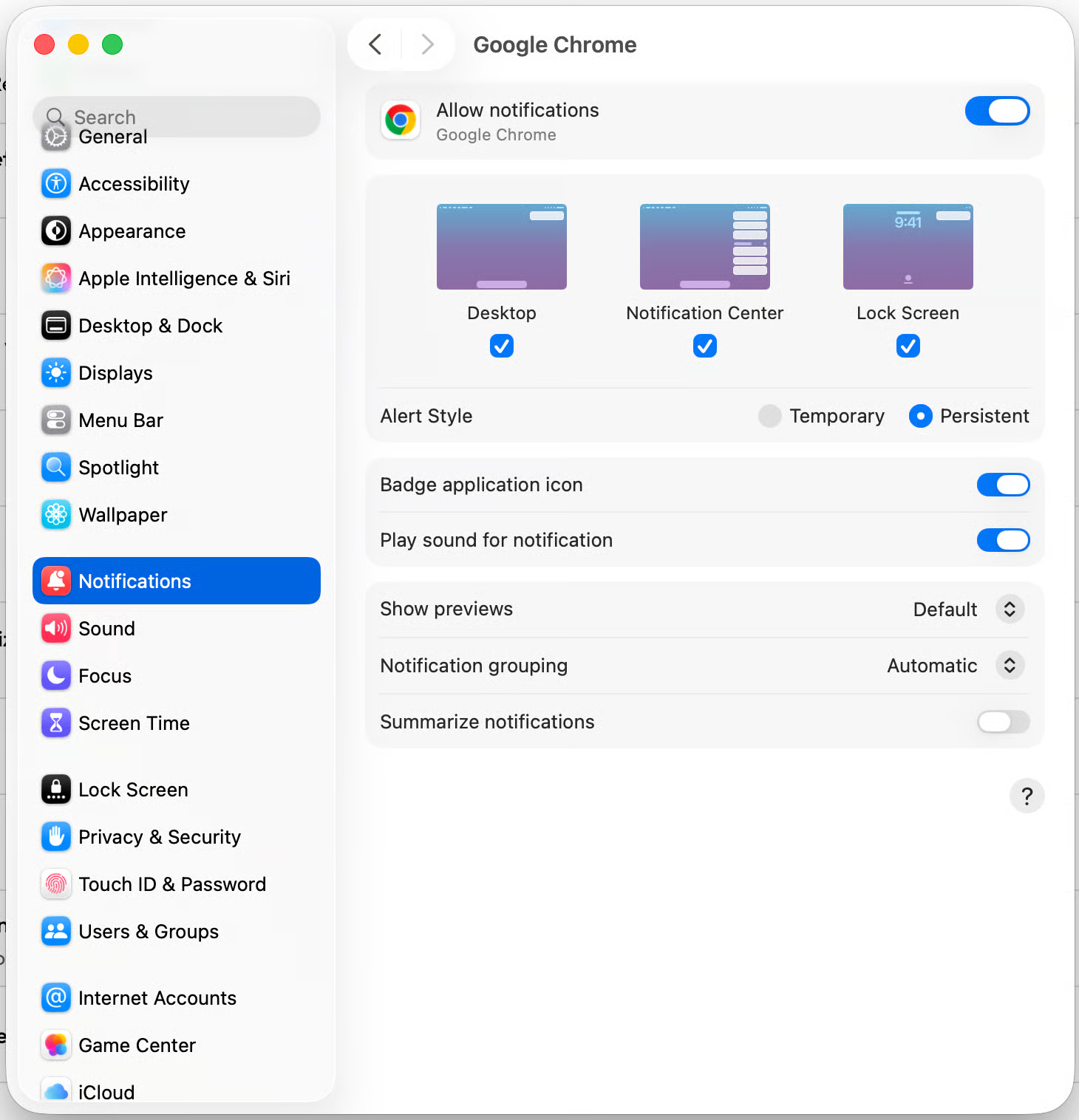Open the Sound settings pane
The height and width of the screenshot is (1120, 1079).
click(106, 629)
